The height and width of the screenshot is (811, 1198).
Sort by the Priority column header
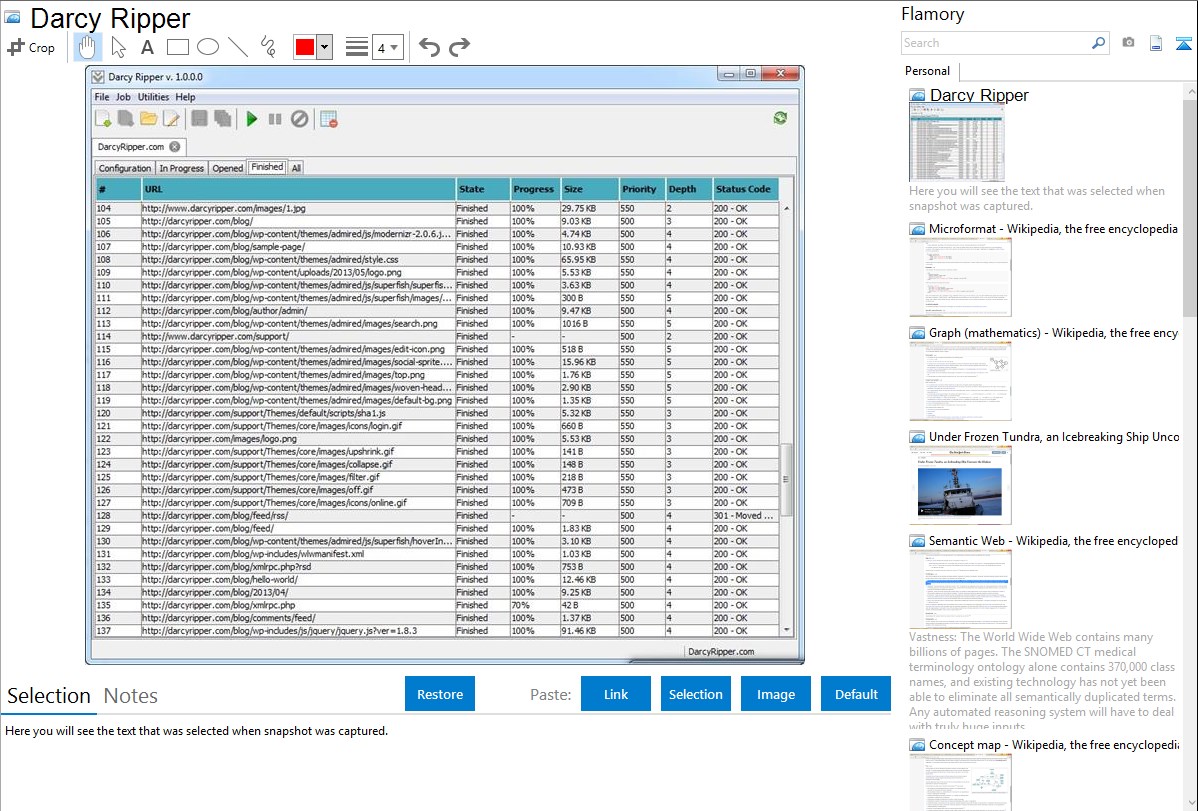pos(641,189)
